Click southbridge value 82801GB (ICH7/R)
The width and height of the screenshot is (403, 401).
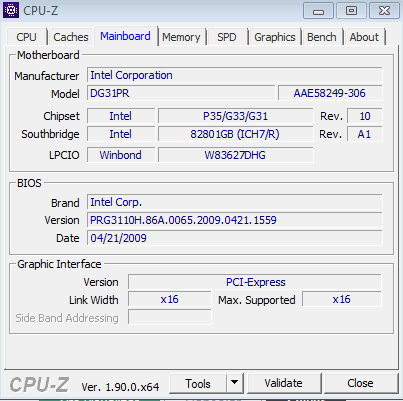click(235, 134)
